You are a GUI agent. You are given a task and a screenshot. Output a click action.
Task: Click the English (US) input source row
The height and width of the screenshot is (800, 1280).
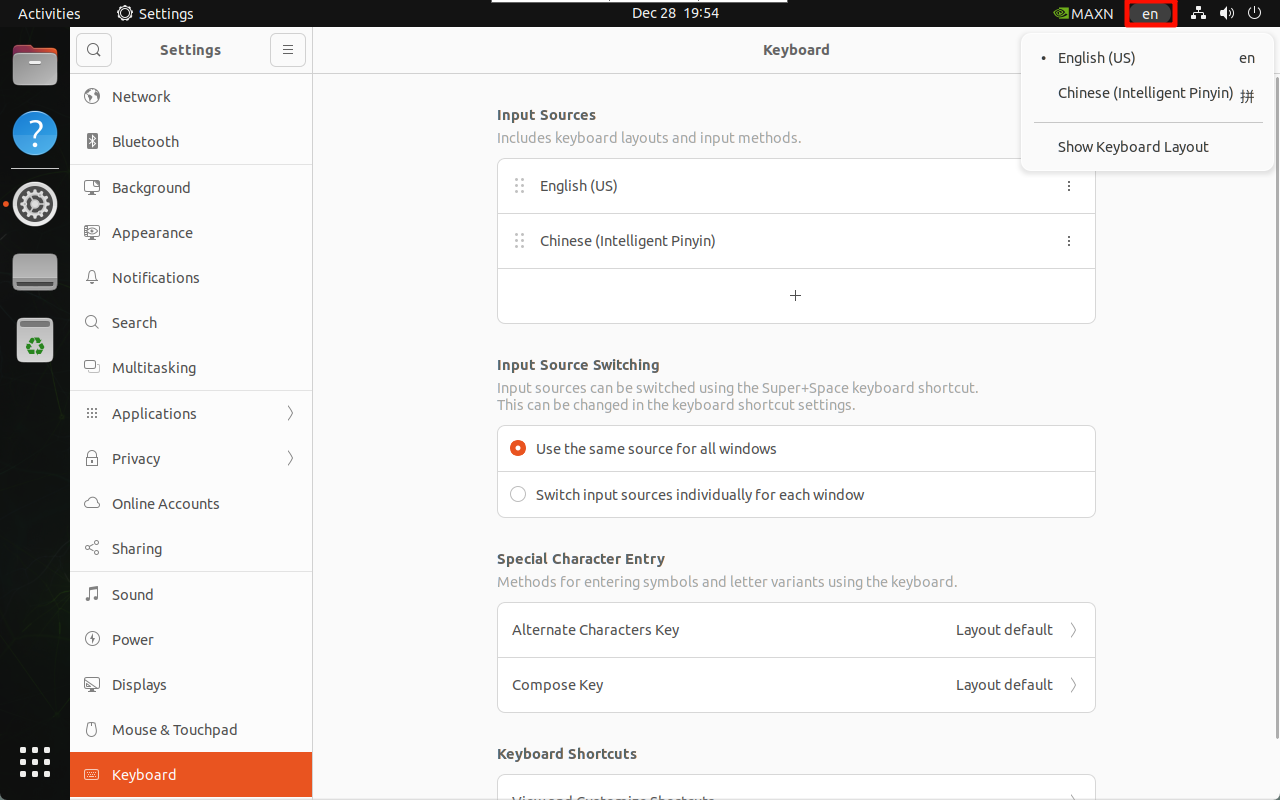pyautogui.click(x=796, y=186)
